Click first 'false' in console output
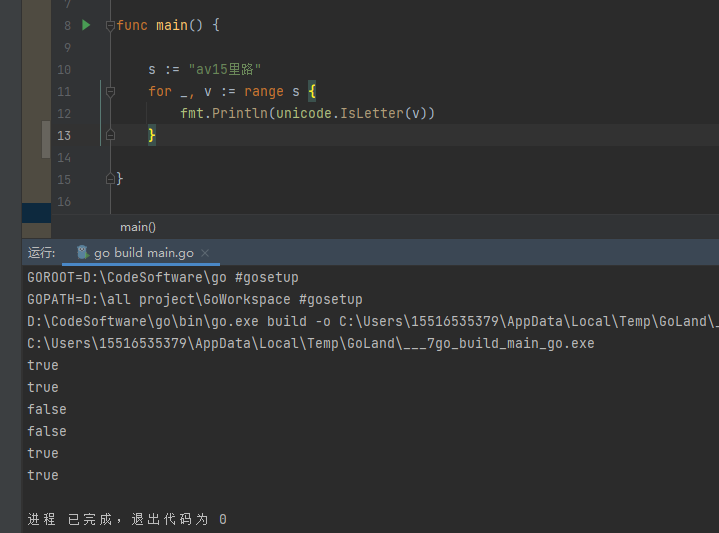Screen dimensions: 719x533 coord(47,409)
